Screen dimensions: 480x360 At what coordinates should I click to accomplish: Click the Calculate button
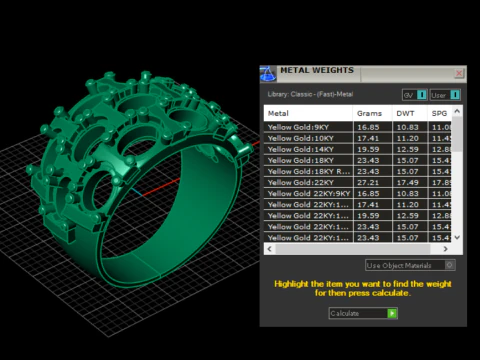click(x=363, y=313)
